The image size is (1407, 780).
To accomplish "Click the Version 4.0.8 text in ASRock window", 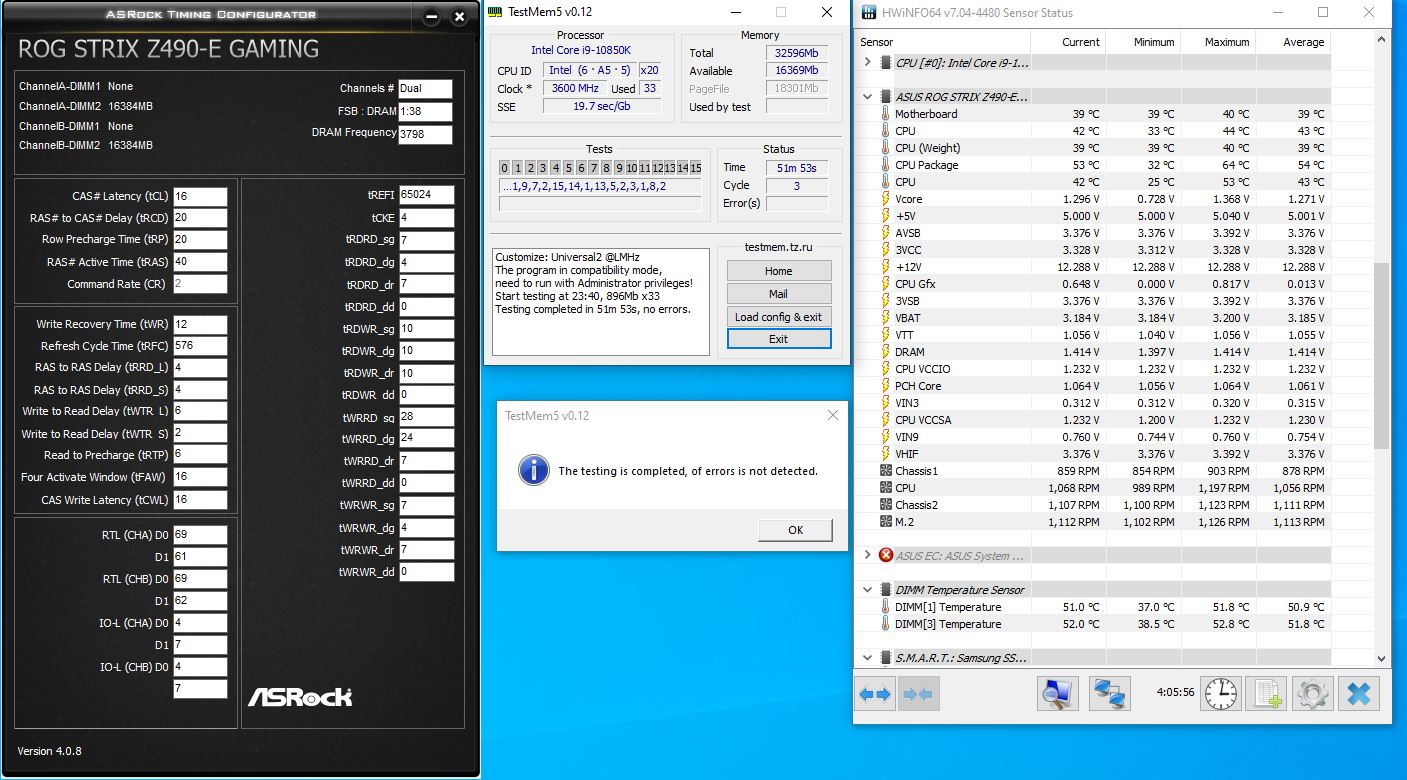I will pos(50,751).
